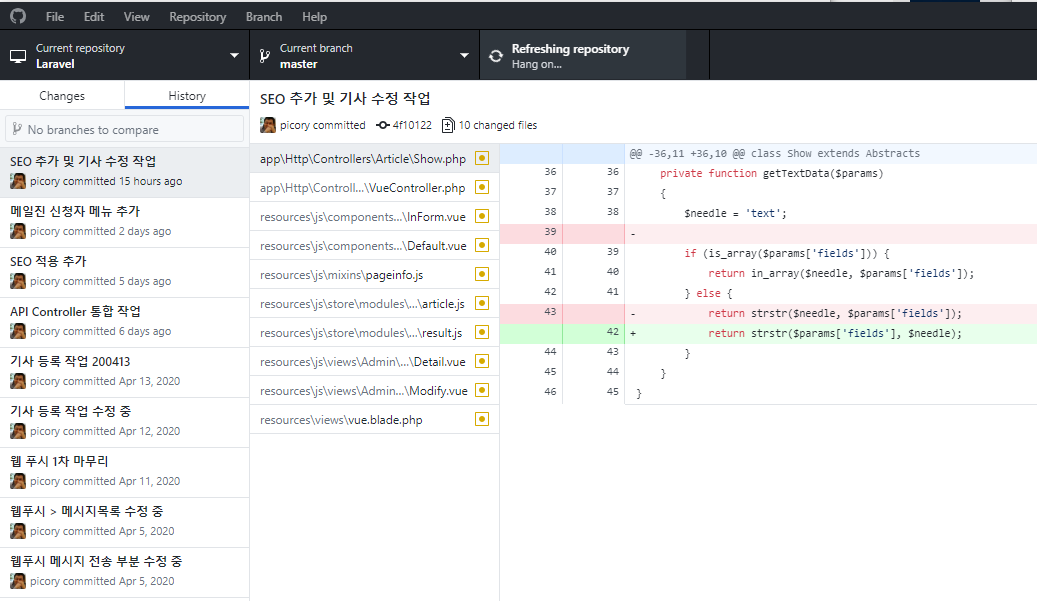The height and width of the screenshot is (601, 1037).
Task: Click the modified file dot beside Show.php
Action: (x=481, y=158)
